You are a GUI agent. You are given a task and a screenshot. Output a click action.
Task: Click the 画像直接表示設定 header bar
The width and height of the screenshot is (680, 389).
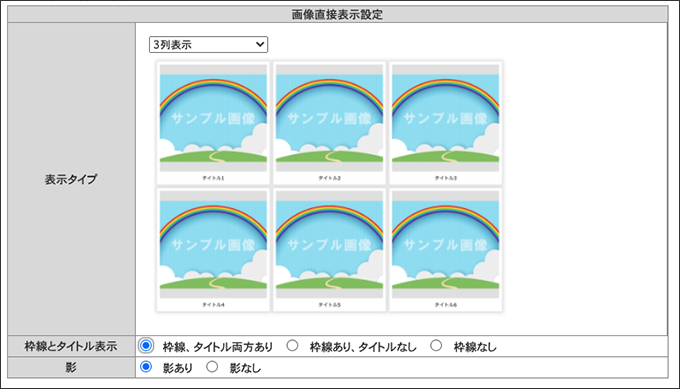click(x=337, y=14)
